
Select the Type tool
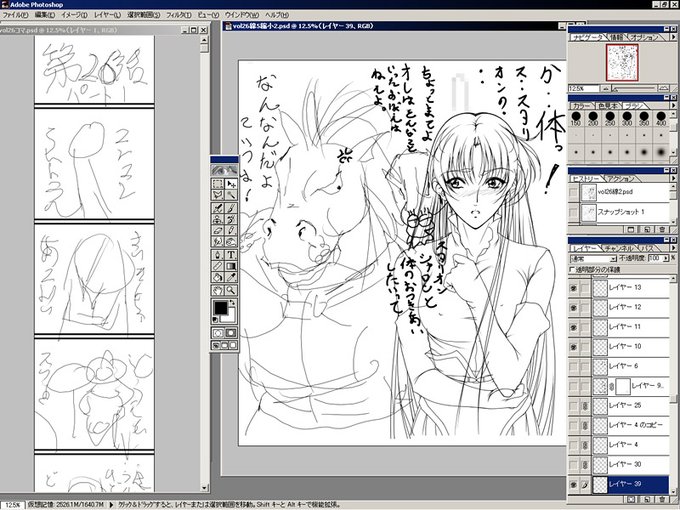231,255
